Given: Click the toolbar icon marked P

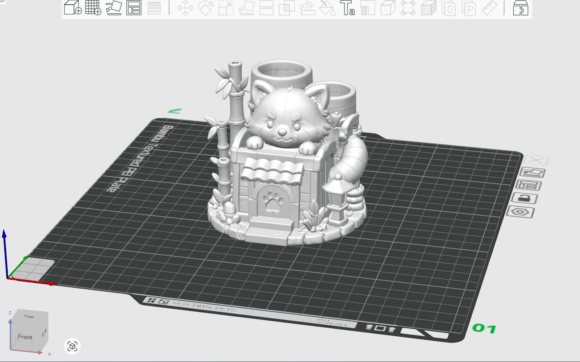Looking at the screenshot, I should point(469,7).
